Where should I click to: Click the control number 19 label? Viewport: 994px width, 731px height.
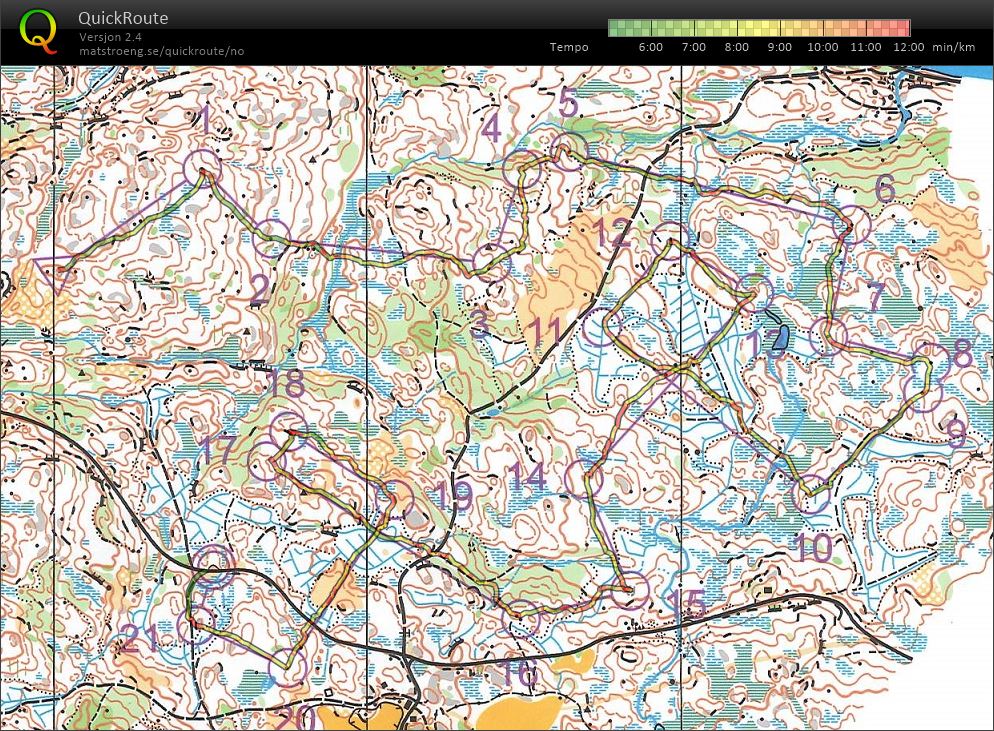pyautogui.click(x=455, y=495)
